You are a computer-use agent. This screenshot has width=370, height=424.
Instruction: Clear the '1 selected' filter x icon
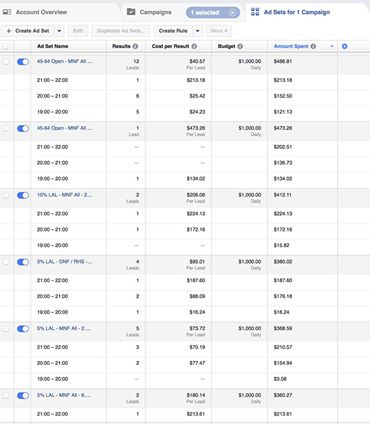[232, 13]
